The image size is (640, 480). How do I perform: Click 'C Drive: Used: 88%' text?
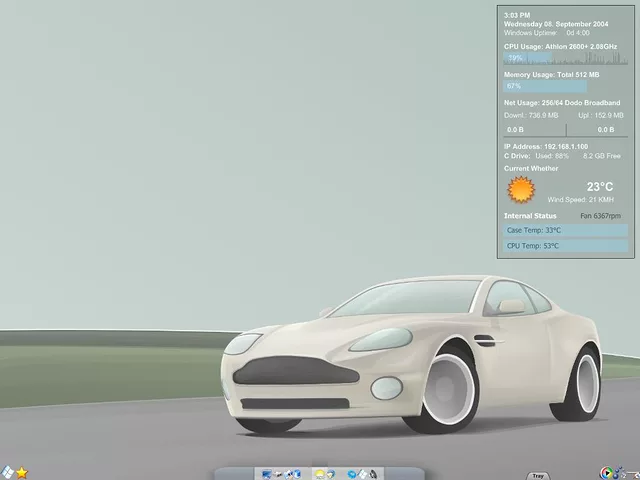point(536,156)
